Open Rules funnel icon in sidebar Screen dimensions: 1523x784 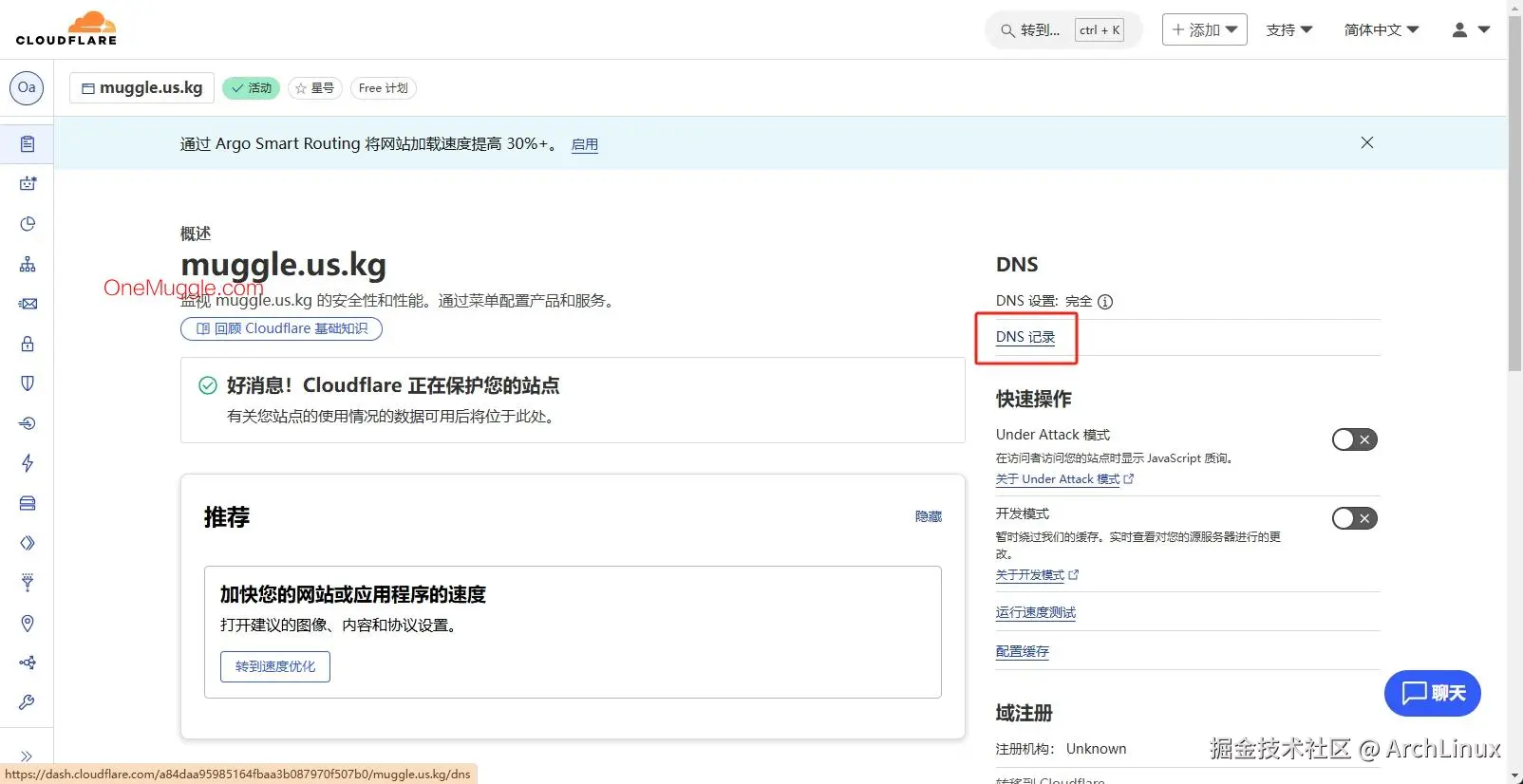[x=28, y=583]
